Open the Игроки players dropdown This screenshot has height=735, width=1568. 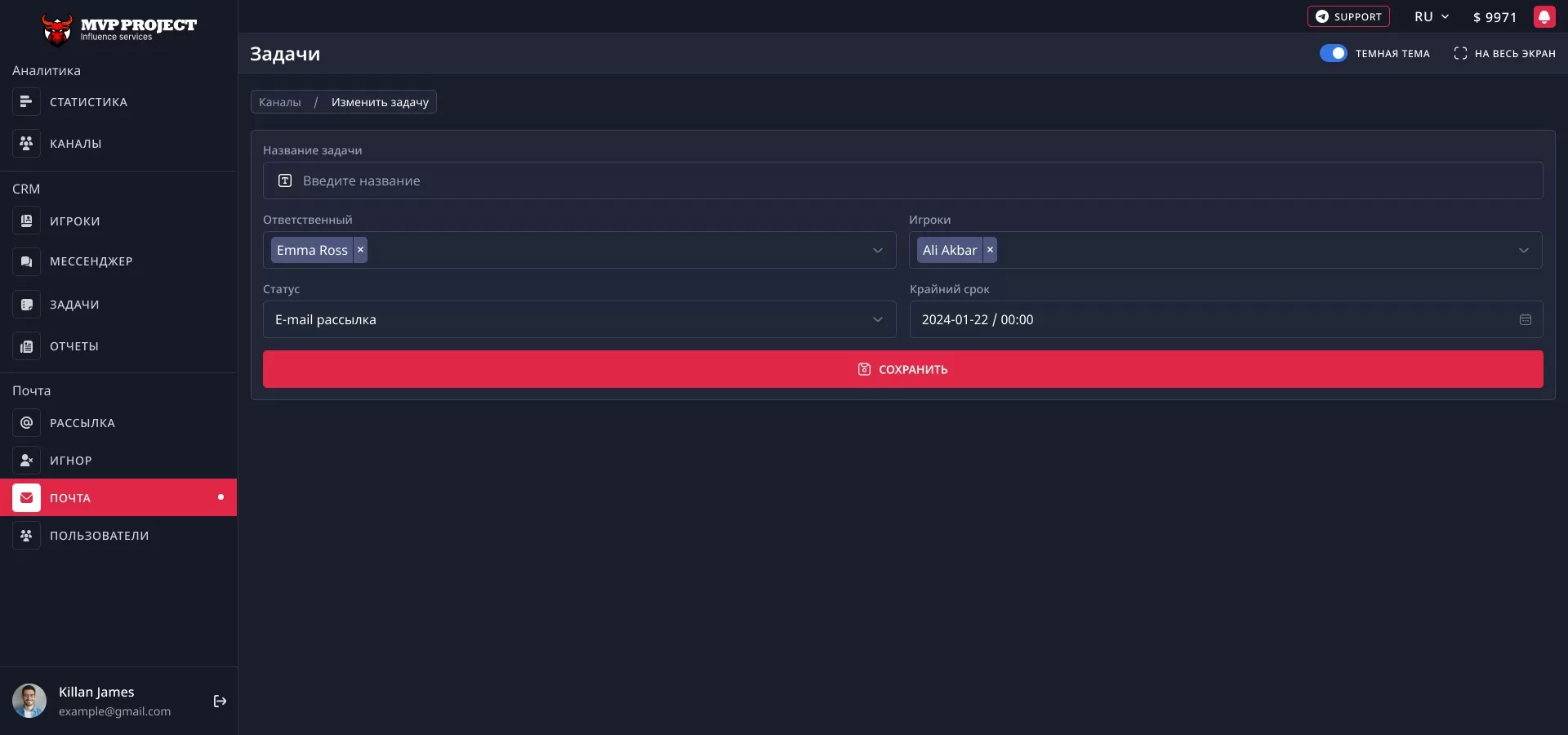click(x=1523, y=250)
